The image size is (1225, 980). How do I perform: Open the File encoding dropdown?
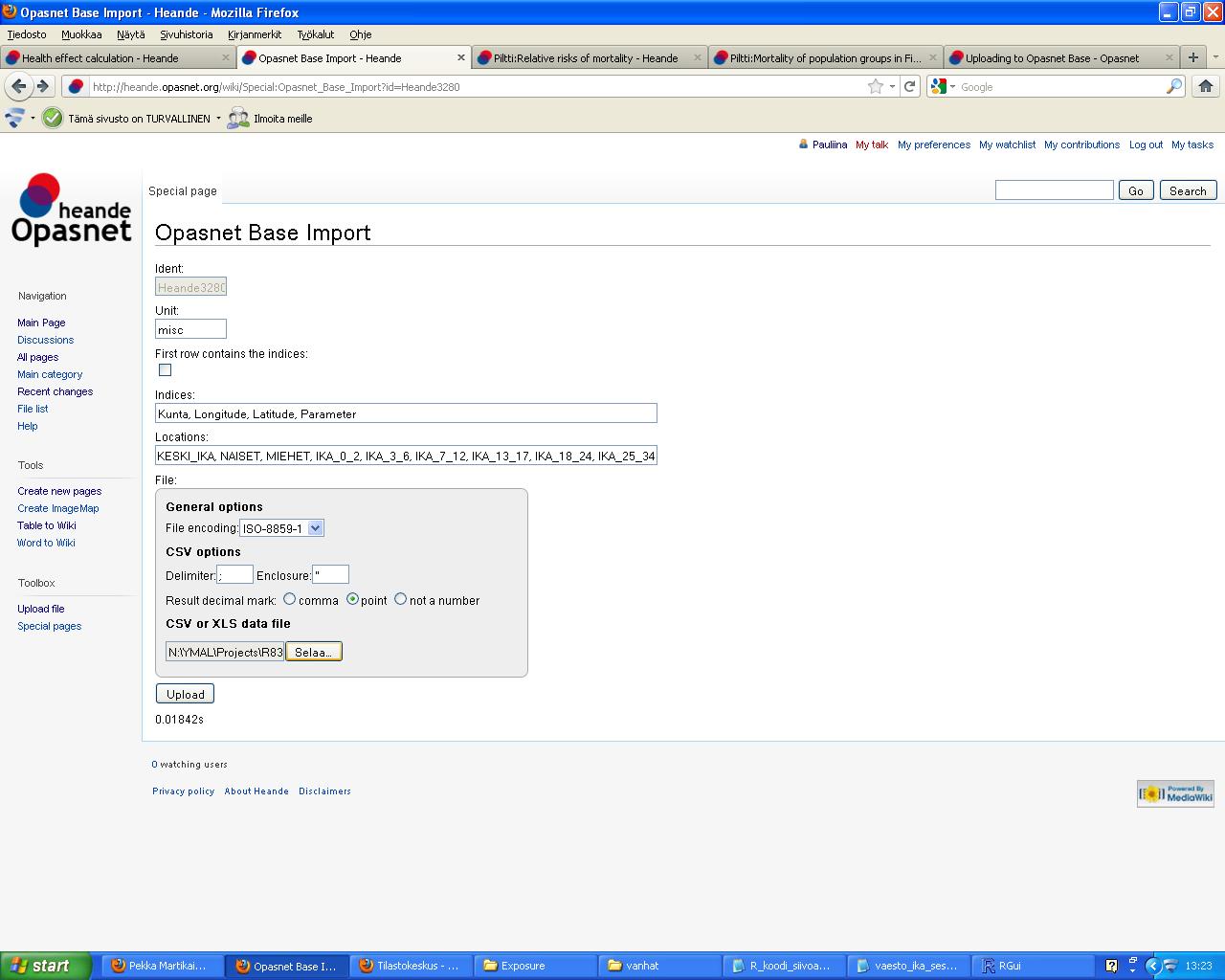[281, 528]
